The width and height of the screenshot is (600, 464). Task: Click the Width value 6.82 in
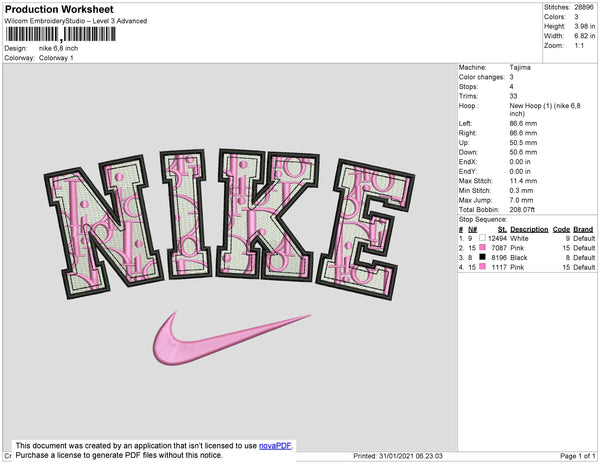584,36
